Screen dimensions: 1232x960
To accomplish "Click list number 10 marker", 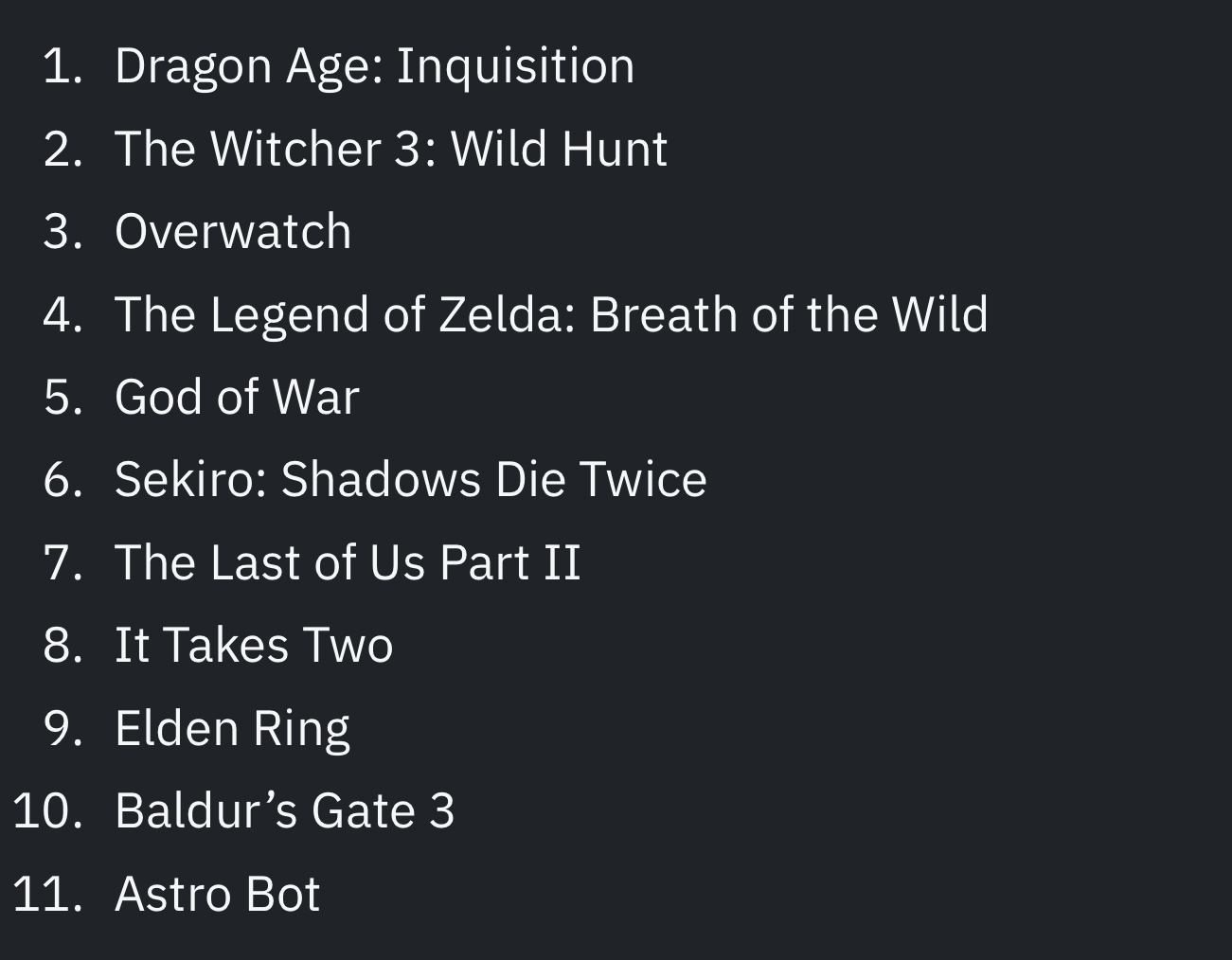I will click(48, 811).
